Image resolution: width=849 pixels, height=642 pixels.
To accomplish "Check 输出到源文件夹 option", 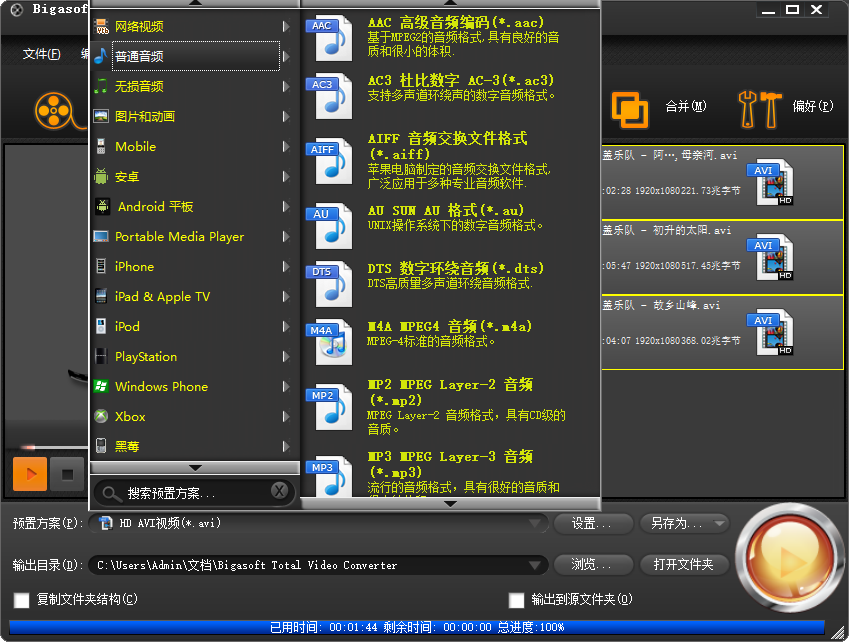I will pos(516,601).
